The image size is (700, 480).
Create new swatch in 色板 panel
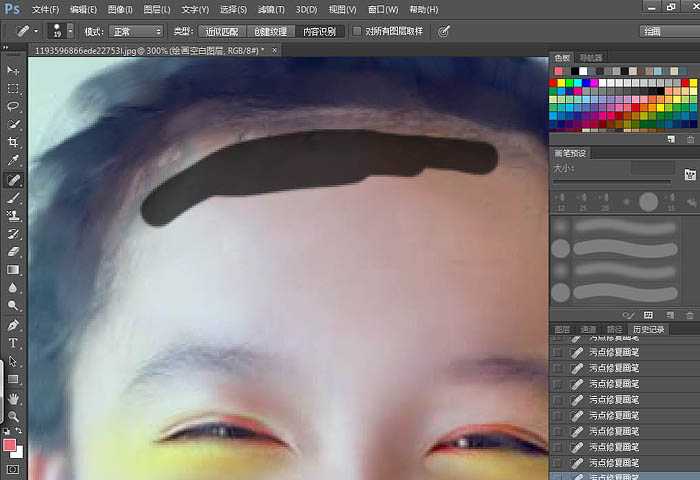(671, 139)
